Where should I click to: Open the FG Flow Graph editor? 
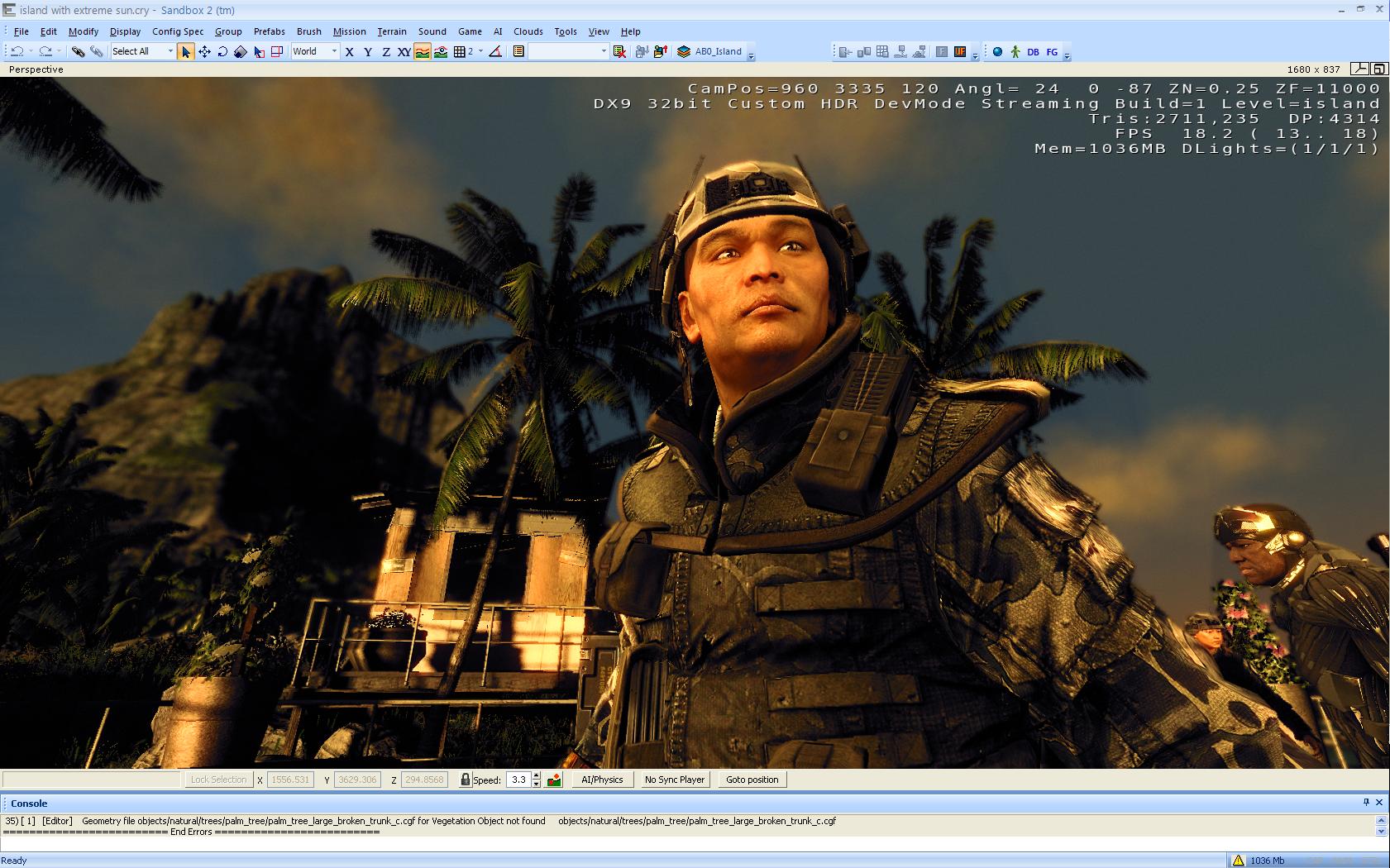click(1052, 51)
